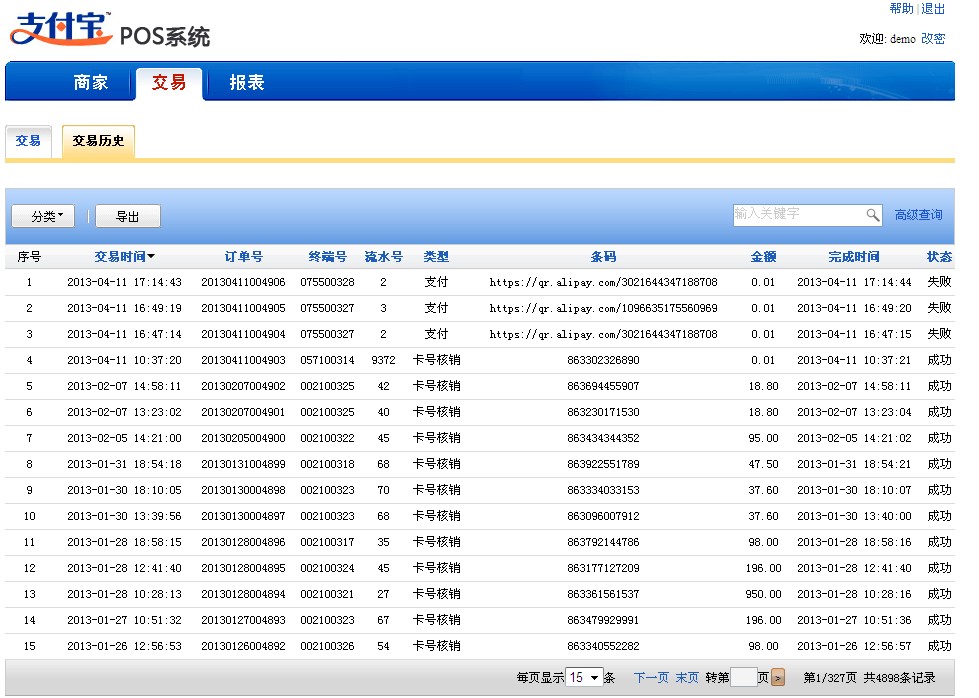Sort by 状态 column header
Viewport: 979px width, 698px height.
[939, 257]
